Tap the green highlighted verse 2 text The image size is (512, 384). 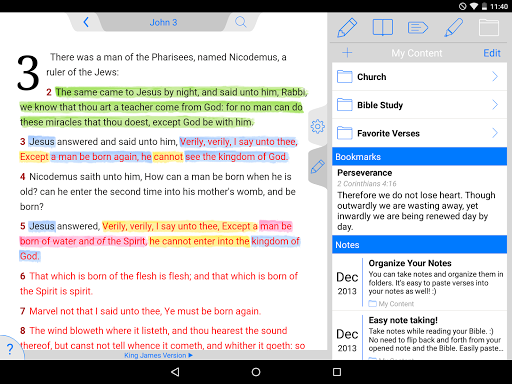point(163,107)
